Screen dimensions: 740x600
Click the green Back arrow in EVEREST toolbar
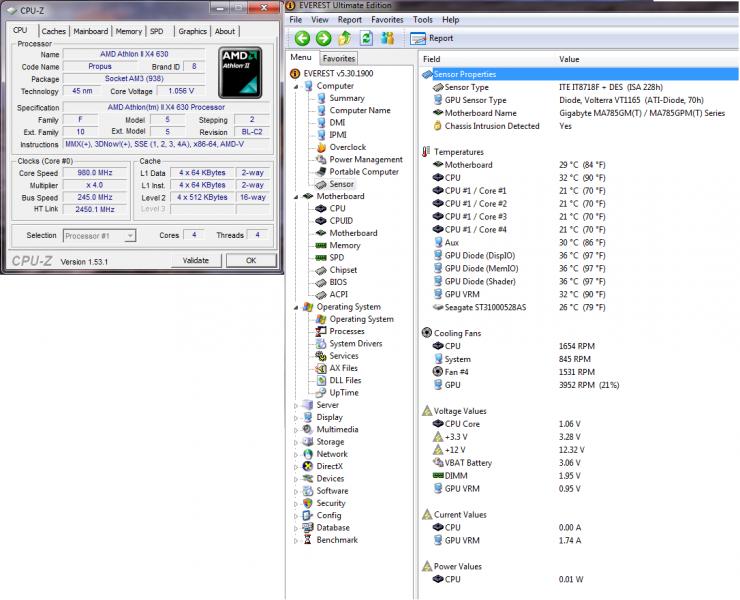point(303,38)
